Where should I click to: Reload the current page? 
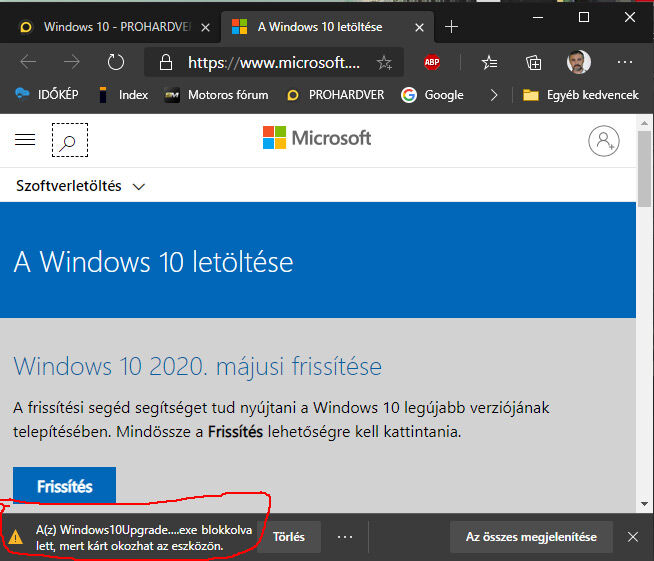tap(116, 62)
